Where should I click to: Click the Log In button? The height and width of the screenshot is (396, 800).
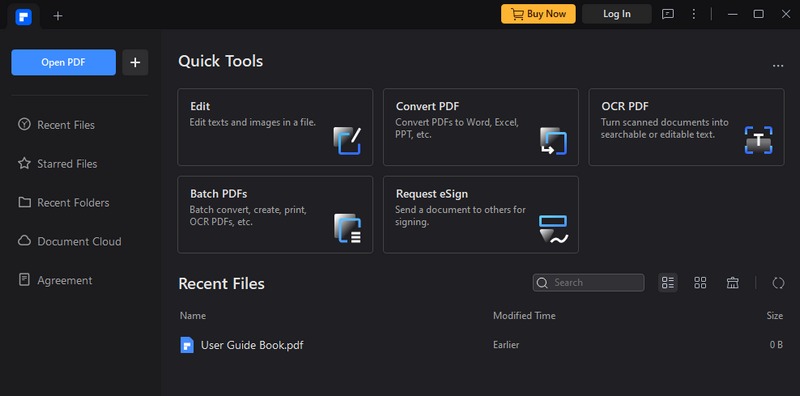point(617,14)
